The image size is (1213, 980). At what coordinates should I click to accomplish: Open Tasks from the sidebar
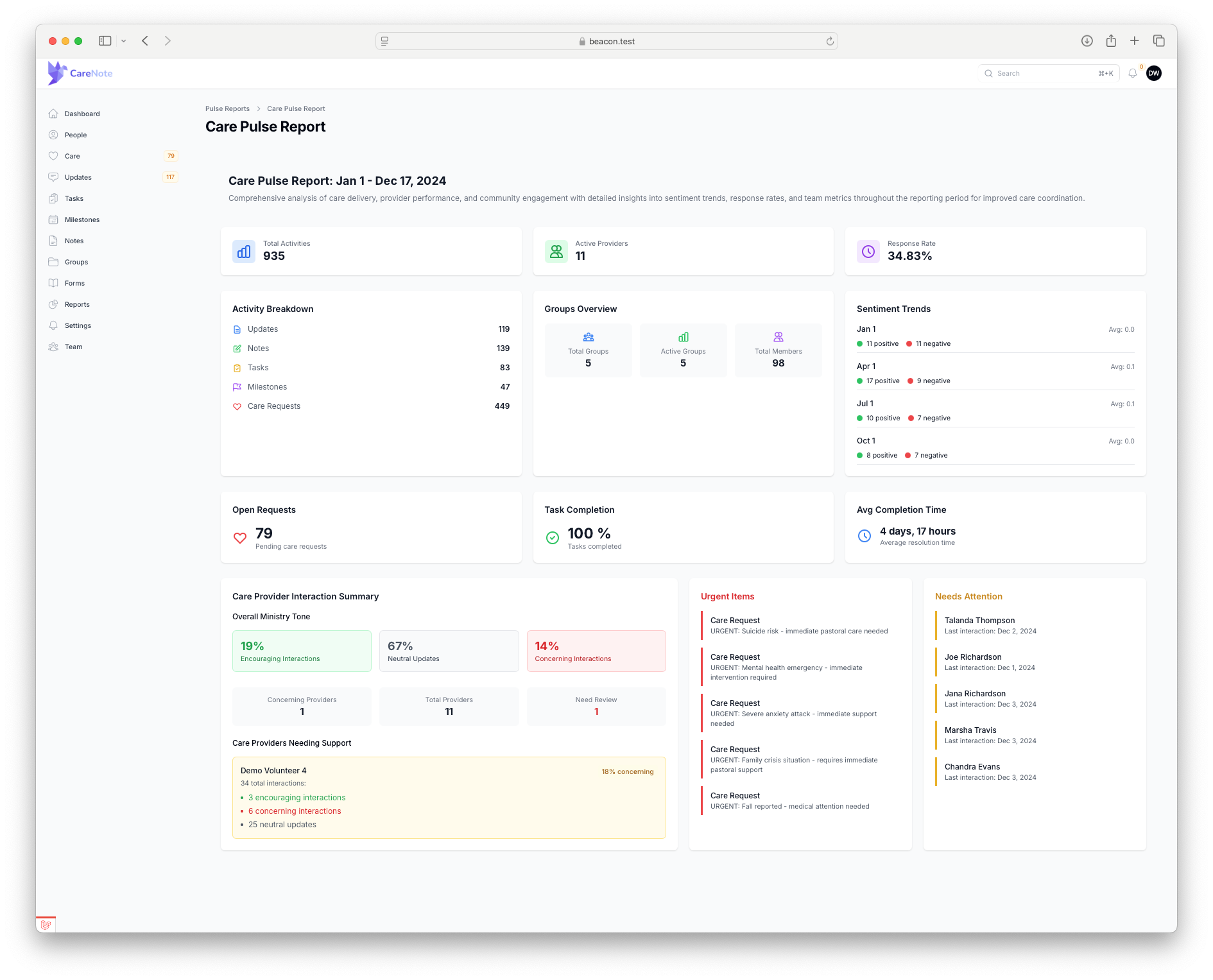click(74, 198)
